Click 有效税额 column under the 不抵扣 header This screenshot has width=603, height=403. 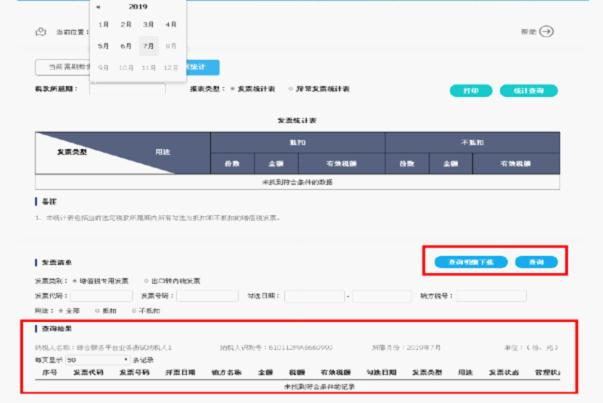[516, 163]
